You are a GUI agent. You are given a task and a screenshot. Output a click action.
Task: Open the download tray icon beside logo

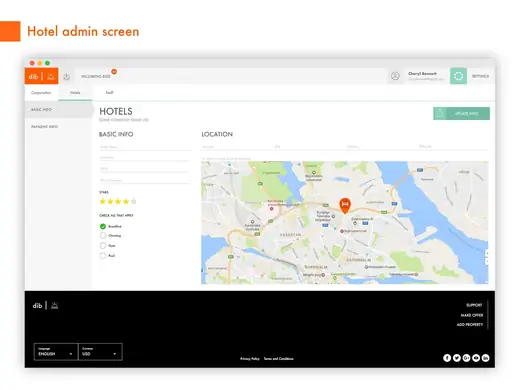[x=67, y=76]
